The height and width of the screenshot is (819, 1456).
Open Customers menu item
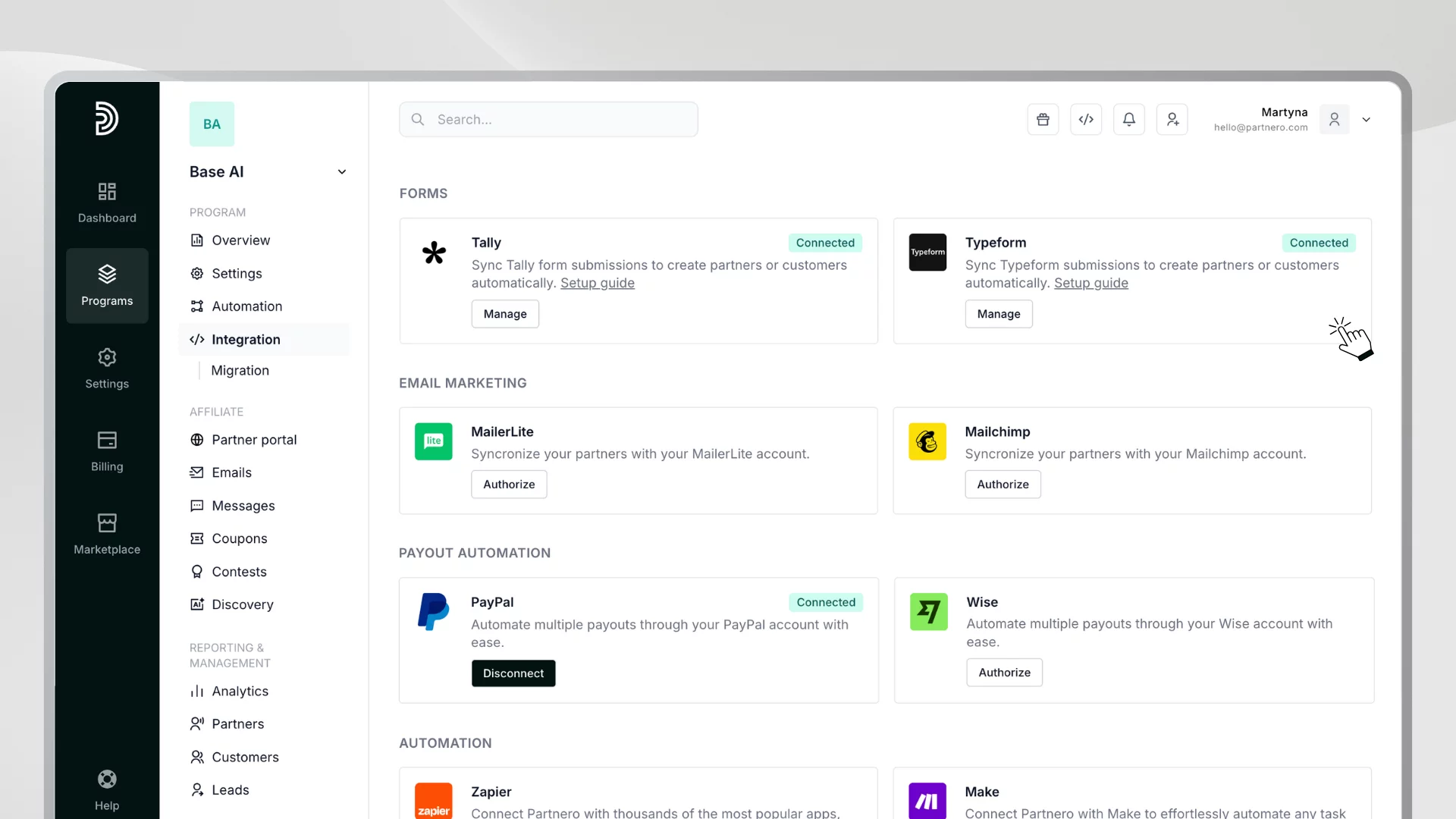coord(264,758)
